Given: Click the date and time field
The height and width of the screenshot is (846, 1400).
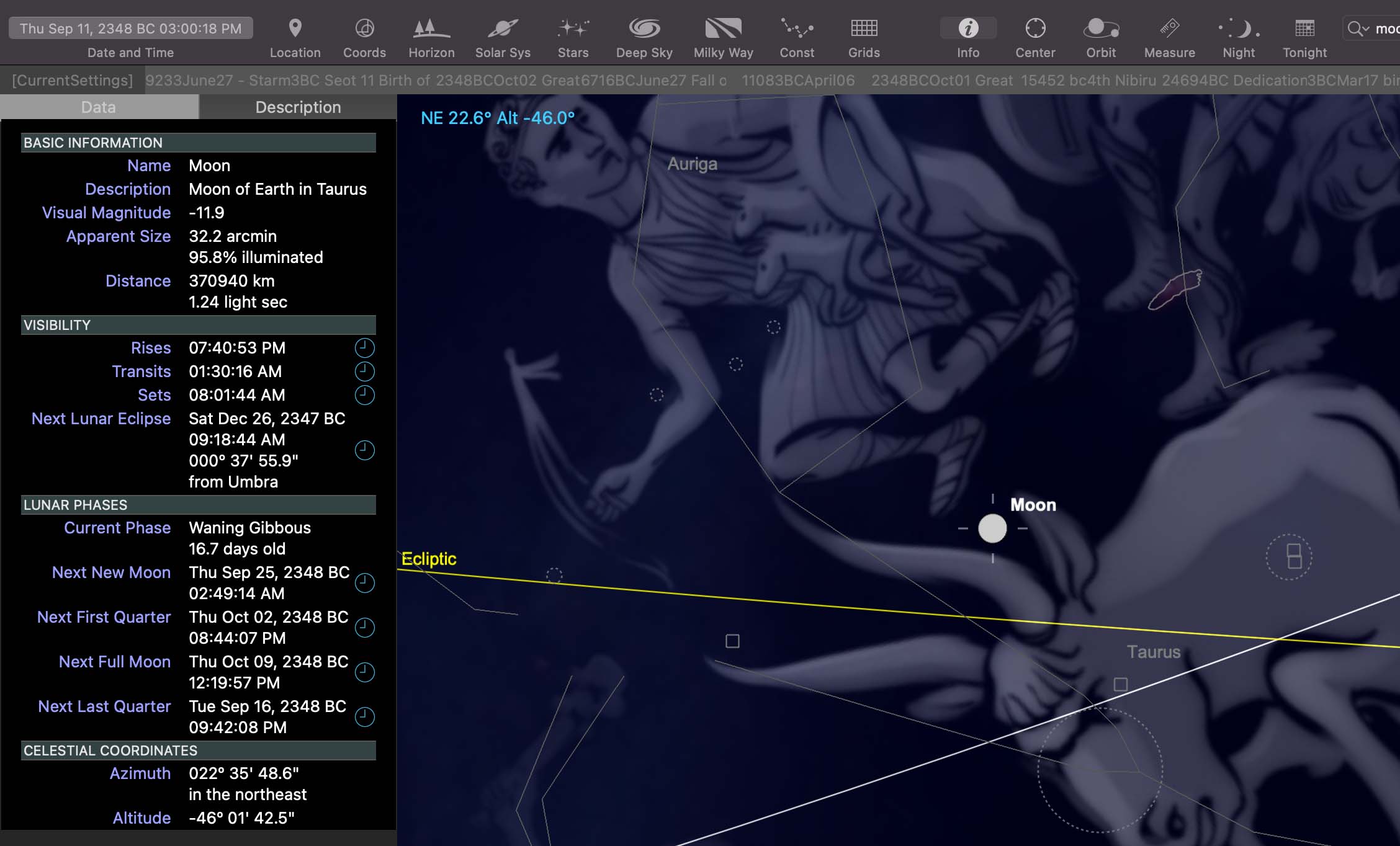Looking at the screenshot, I should coord(130,29).
